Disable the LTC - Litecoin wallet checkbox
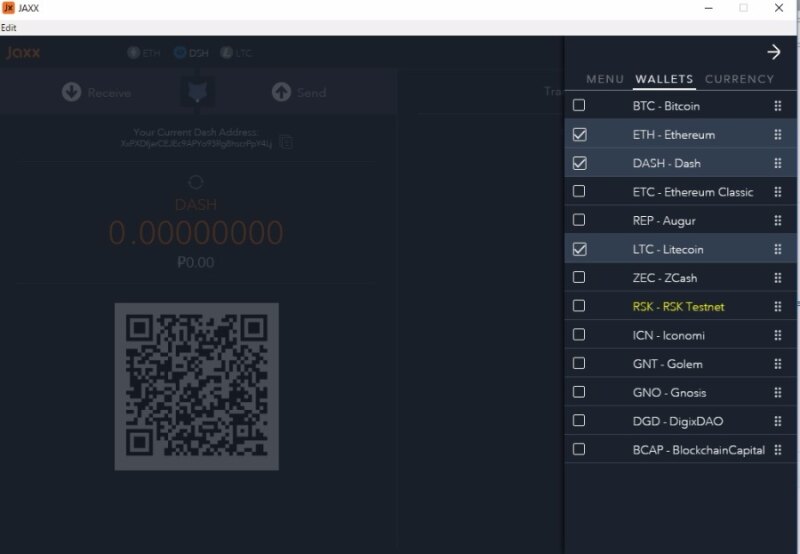Screen dimensions: 800x554 point(579,249)
